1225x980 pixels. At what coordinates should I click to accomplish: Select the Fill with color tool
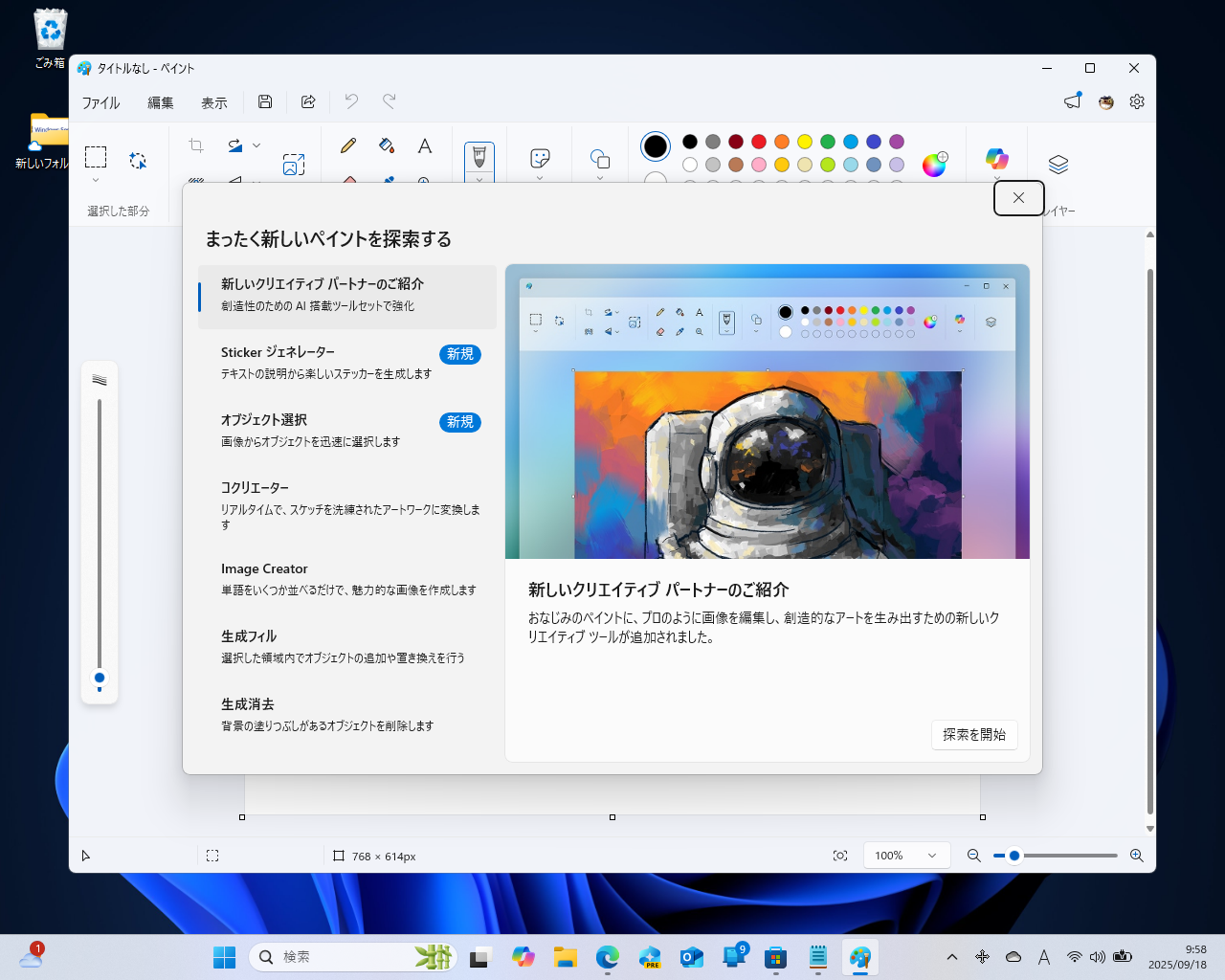point(386,145)
